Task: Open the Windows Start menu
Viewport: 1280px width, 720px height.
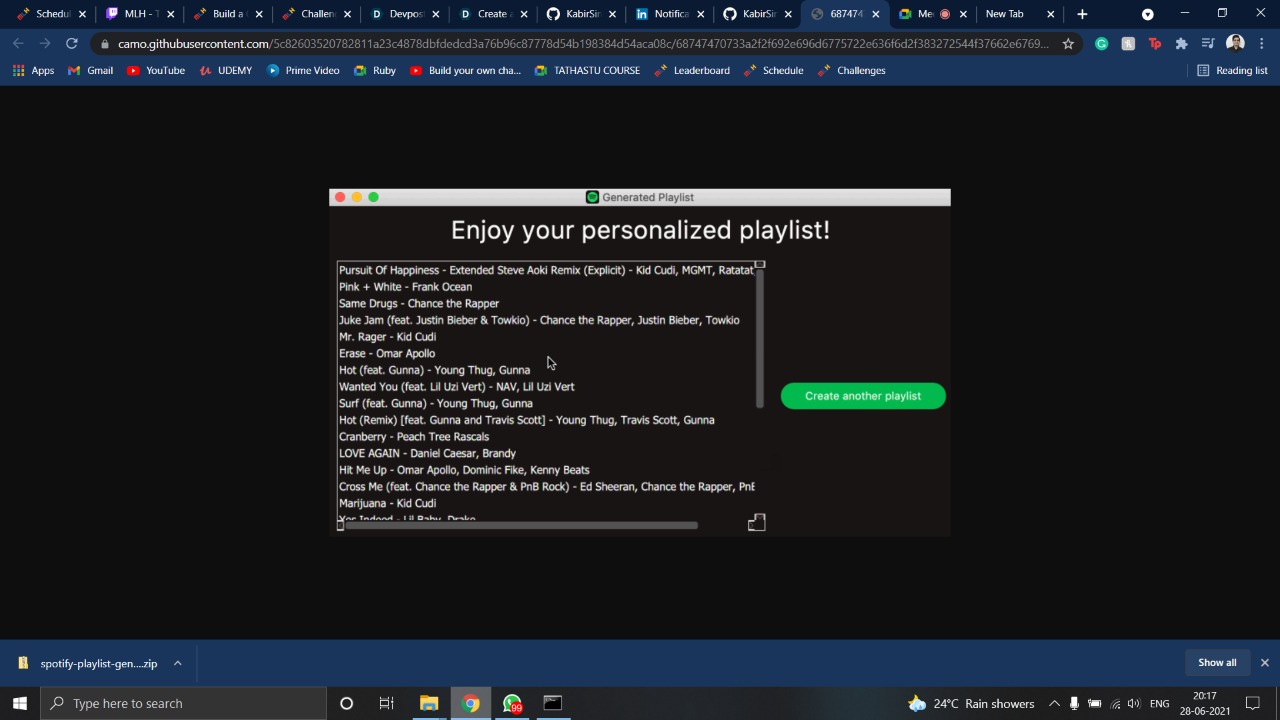Action: [20, 703]
